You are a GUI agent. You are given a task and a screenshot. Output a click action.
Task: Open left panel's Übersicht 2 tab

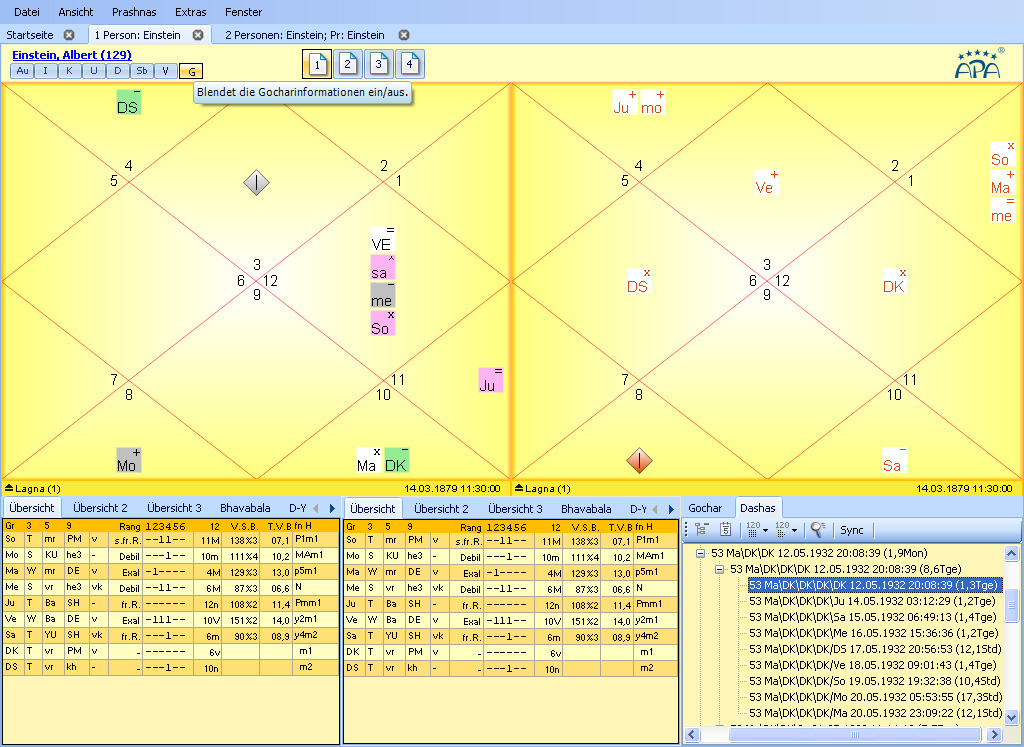[100, 508]
